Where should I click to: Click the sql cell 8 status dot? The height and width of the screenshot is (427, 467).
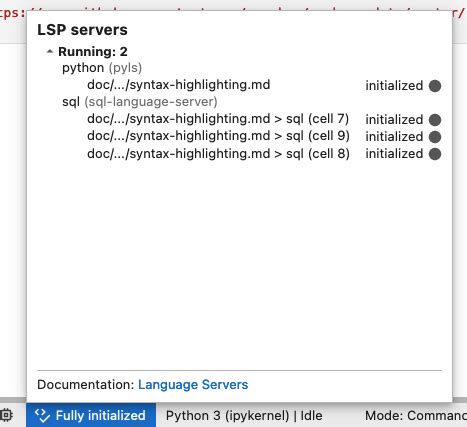[435, 154]
